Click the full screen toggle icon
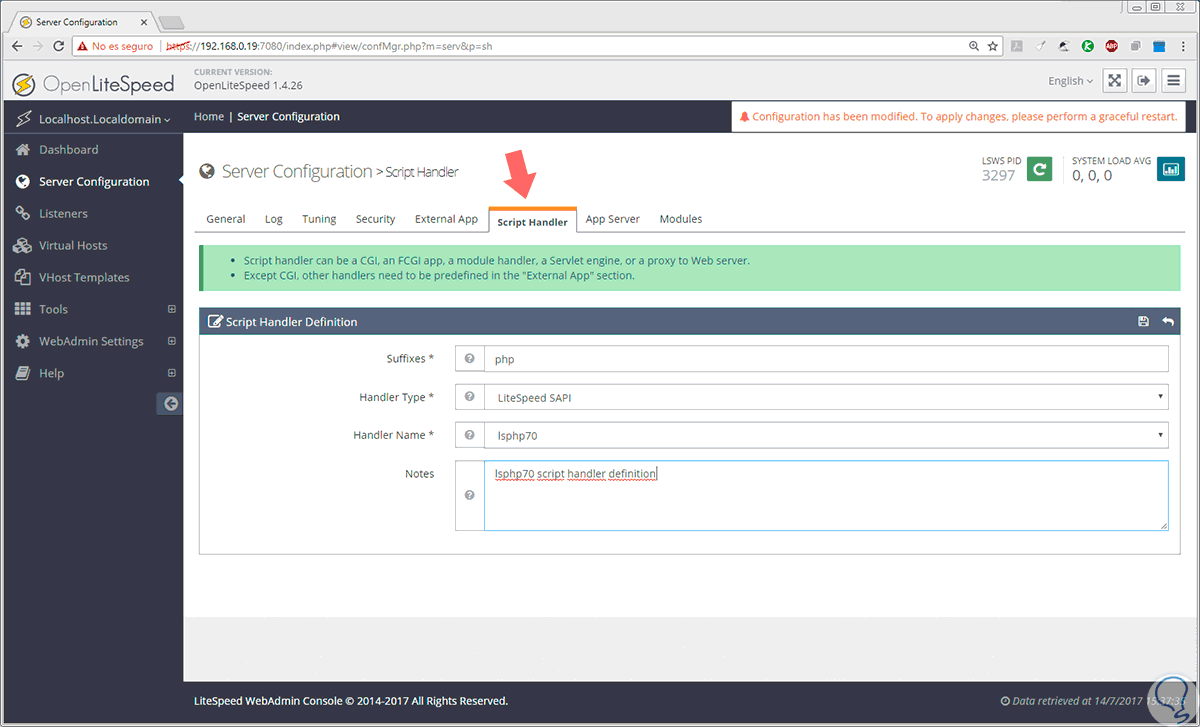Screen dimensions: 1200x727 tap(1115, 81)
